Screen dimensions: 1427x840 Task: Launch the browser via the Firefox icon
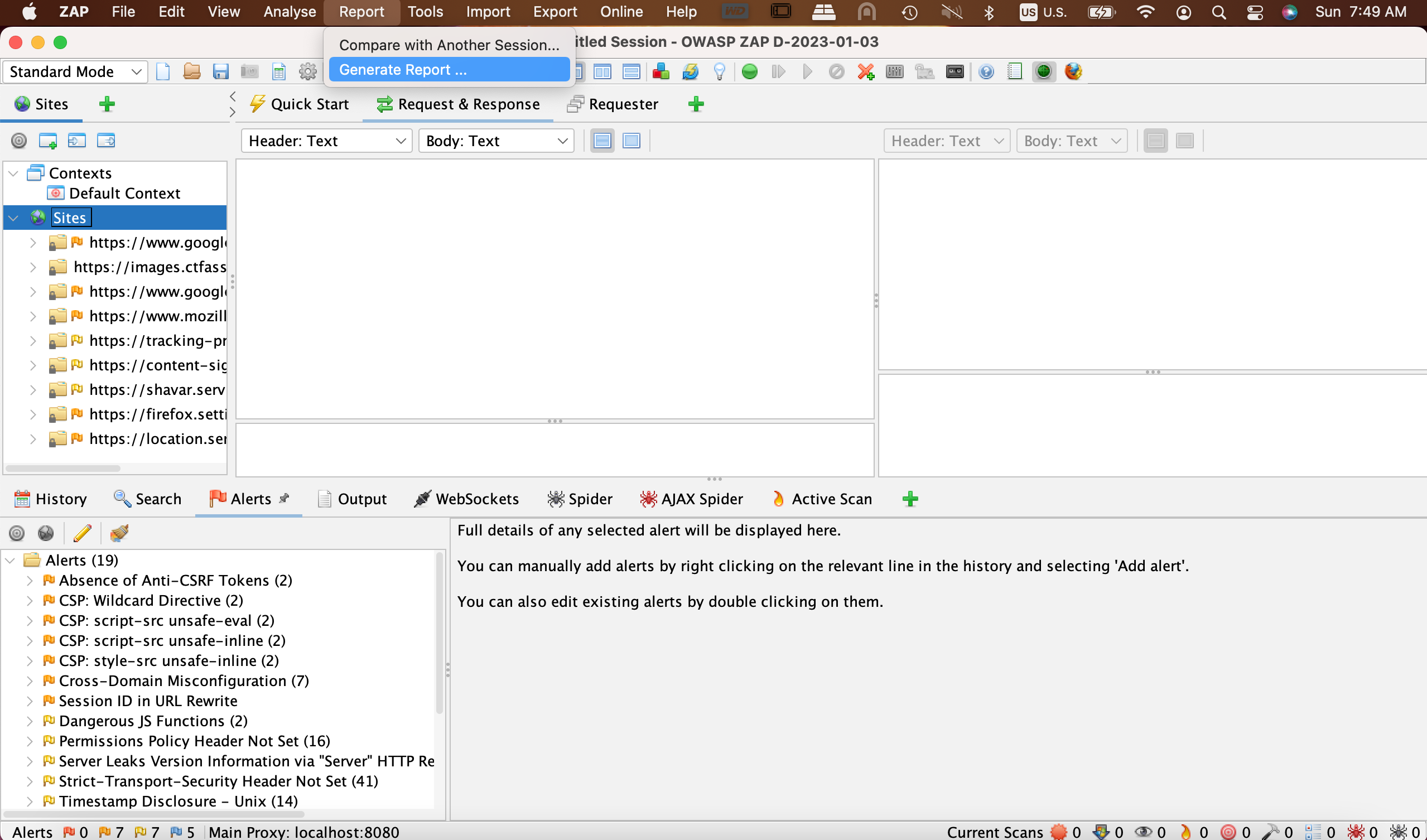(x=1074, y=71)
